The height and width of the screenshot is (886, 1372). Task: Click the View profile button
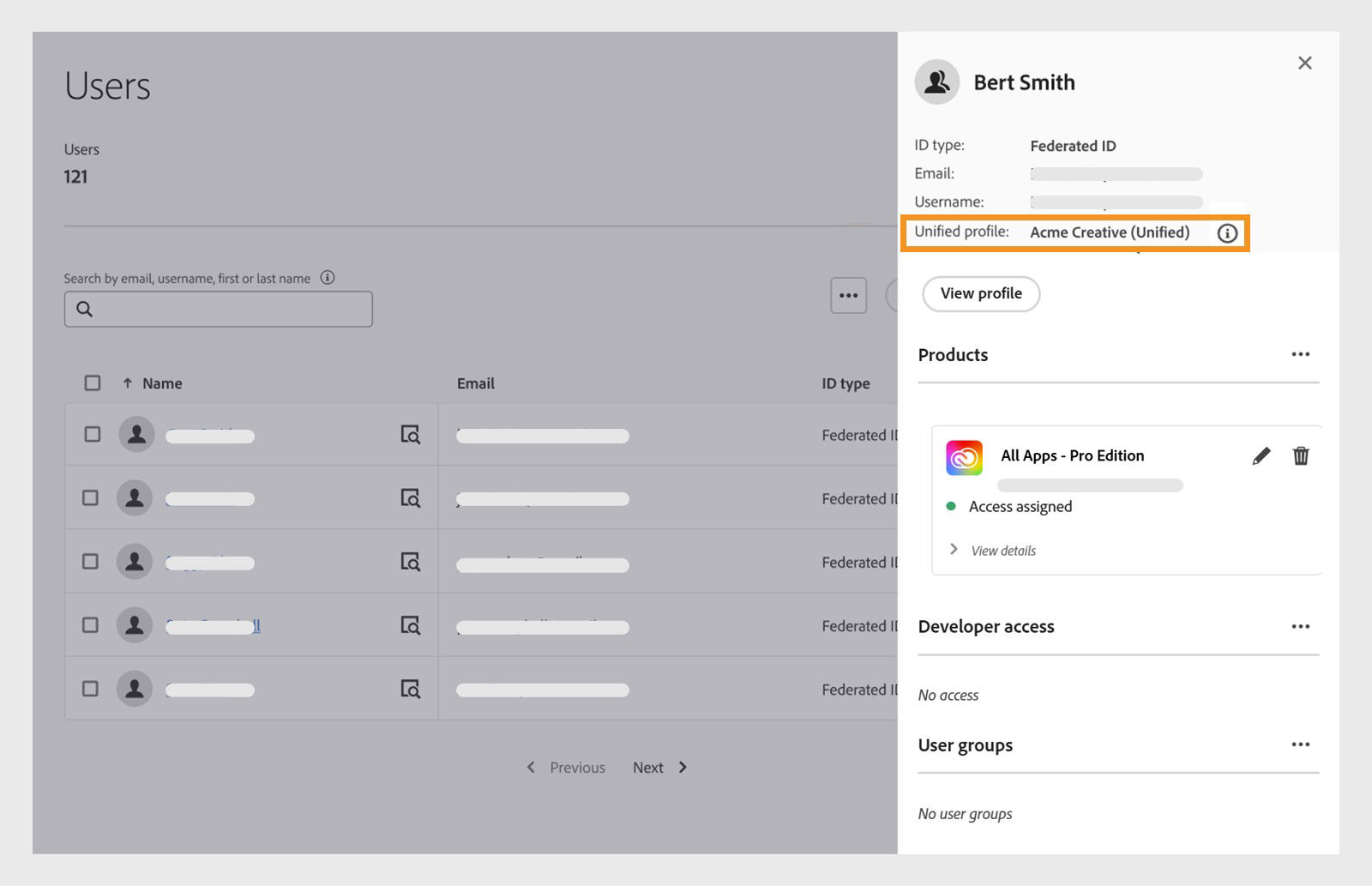pyautogui.click(x=981, y=293)
